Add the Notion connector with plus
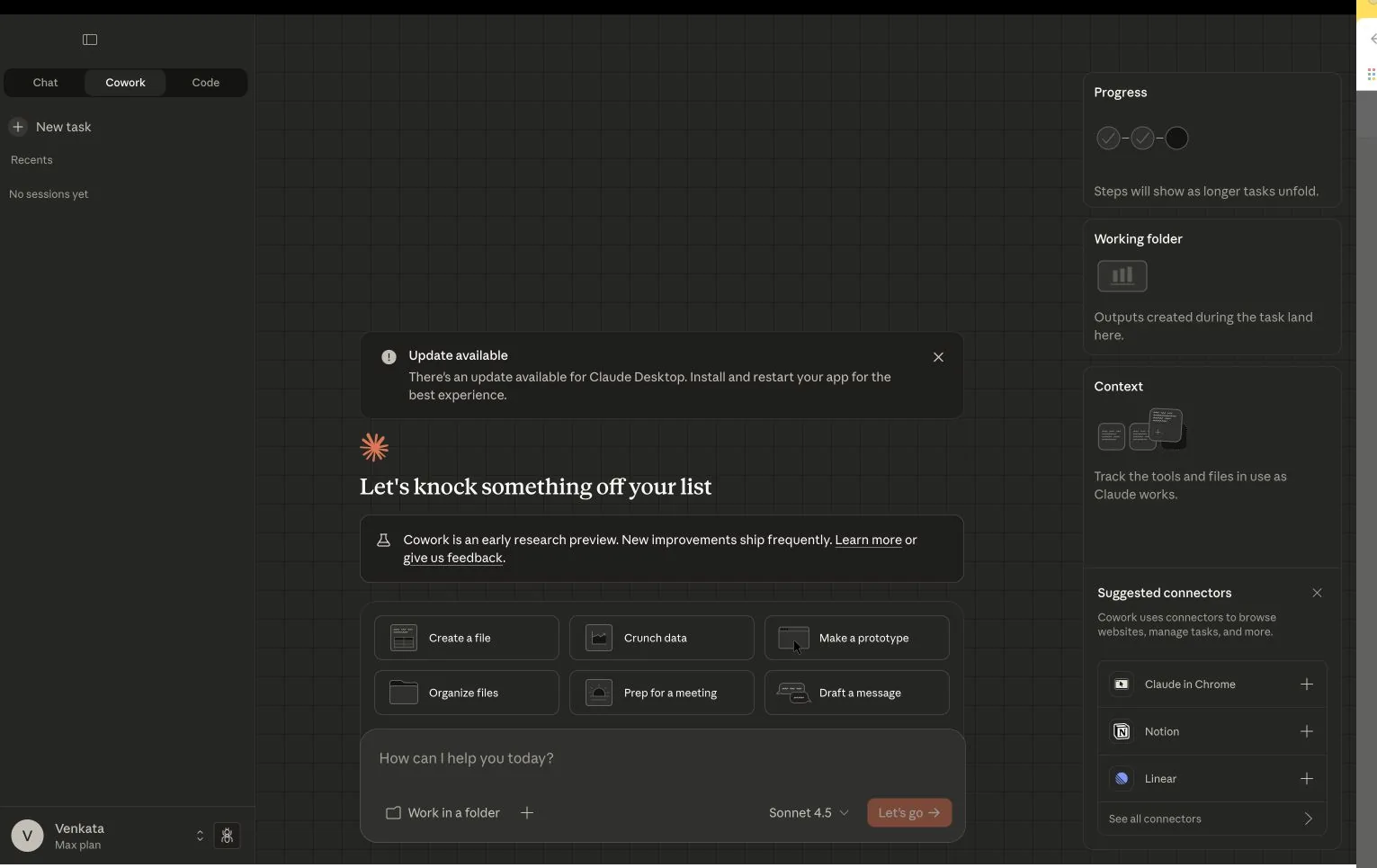 1307,731
